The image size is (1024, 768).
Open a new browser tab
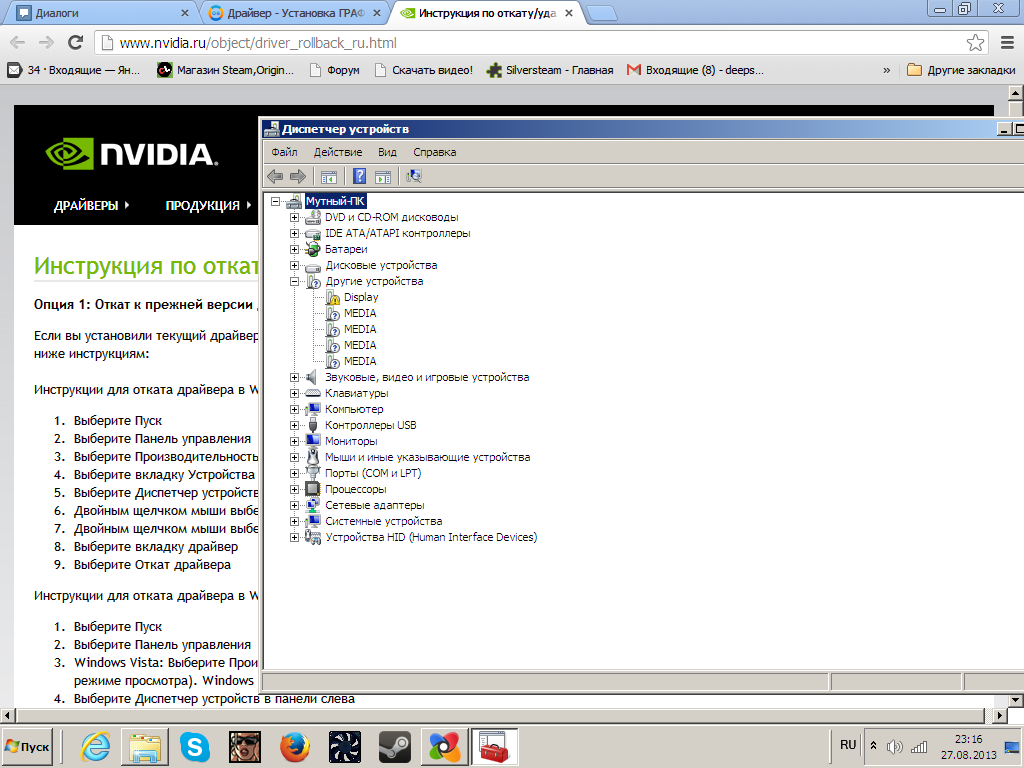tap(601, 14)
